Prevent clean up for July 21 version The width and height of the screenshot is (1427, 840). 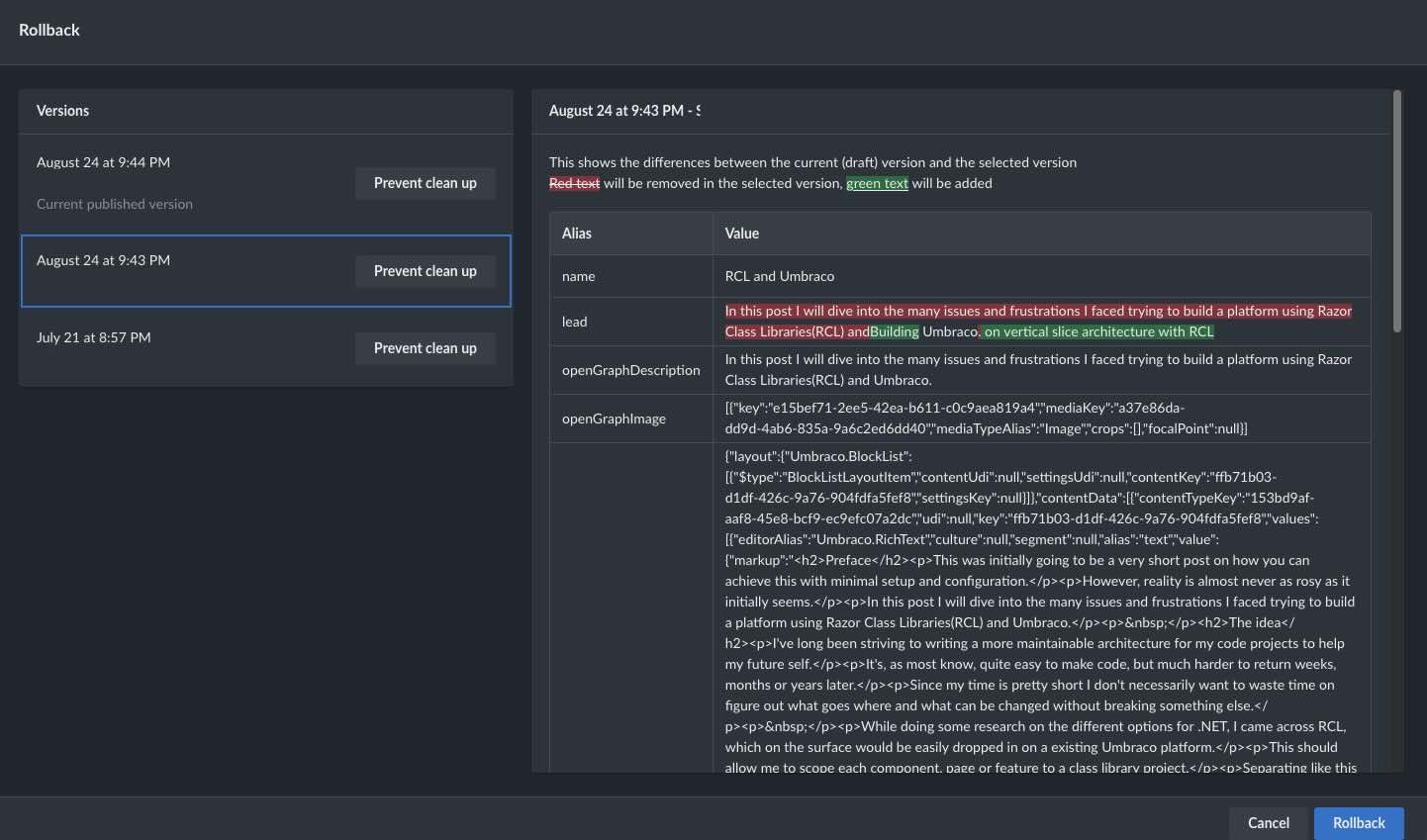tap(425, 348)
